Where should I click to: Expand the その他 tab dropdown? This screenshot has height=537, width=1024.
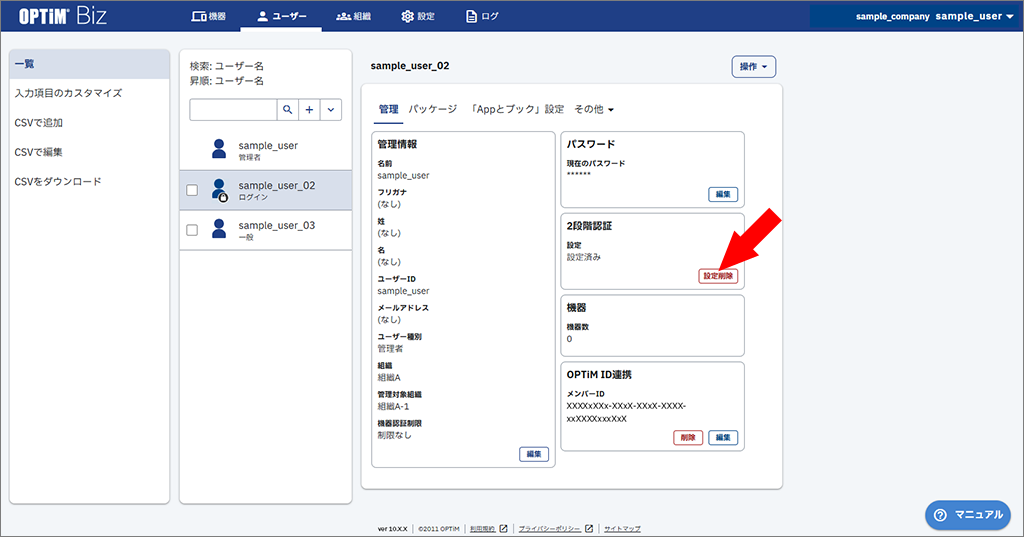(594, 109)
